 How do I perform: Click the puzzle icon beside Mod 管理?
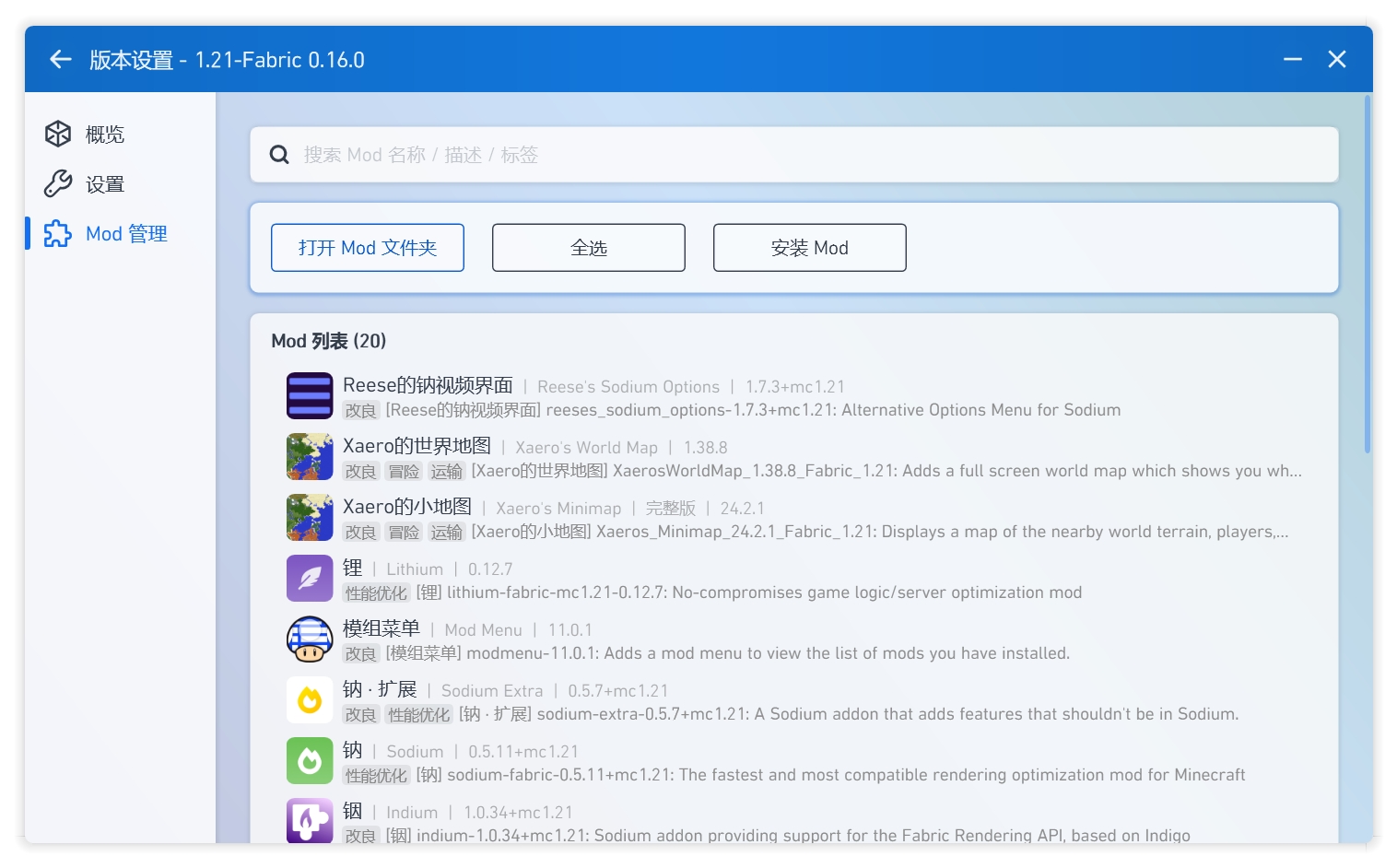pyautogui.click(x=58, y=234)
